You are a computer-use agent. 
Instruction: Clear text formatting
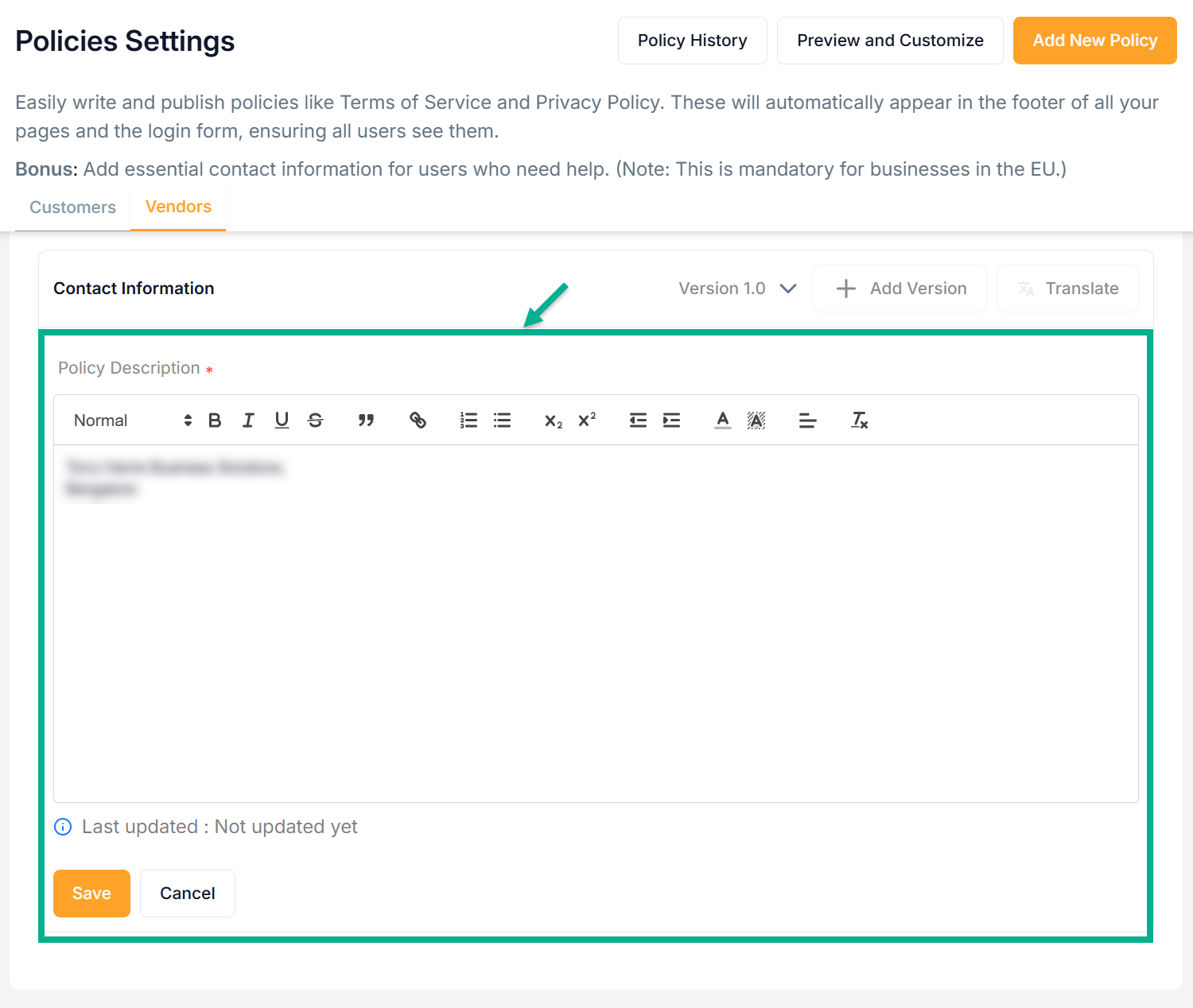pos(859,421)
